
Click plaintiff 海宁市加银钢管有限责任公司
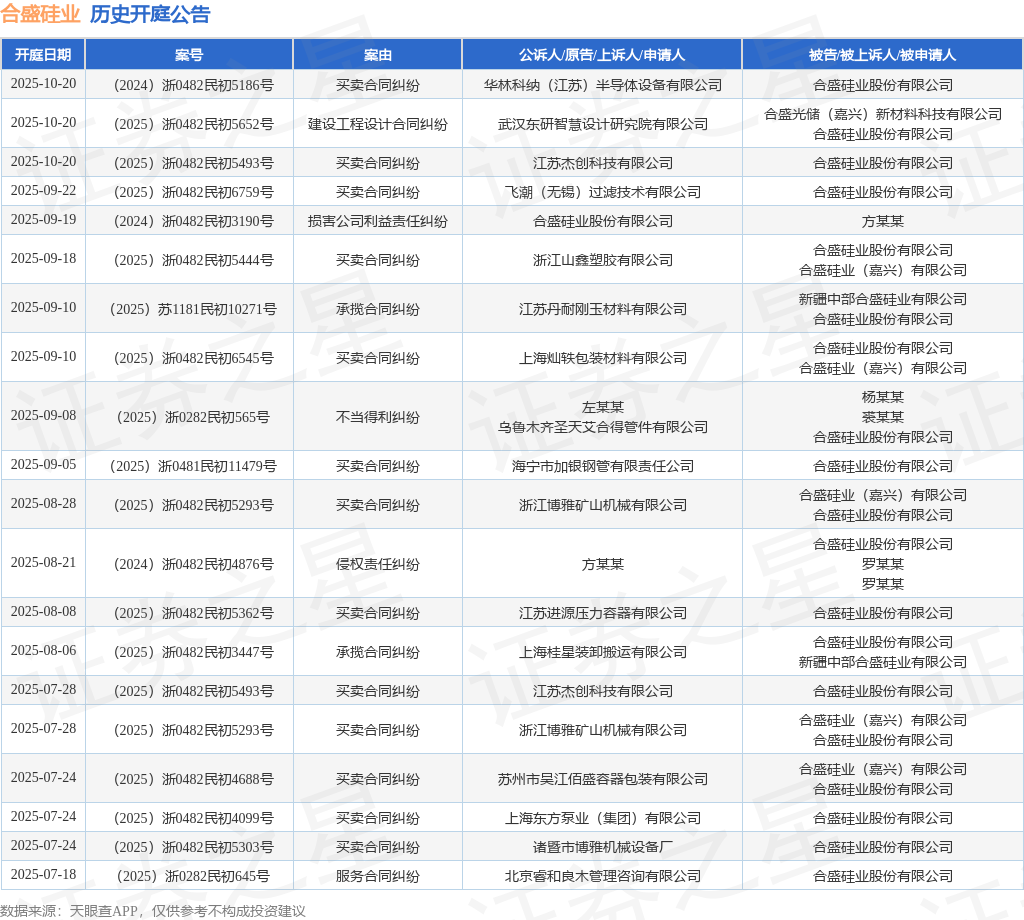[602, 466]
